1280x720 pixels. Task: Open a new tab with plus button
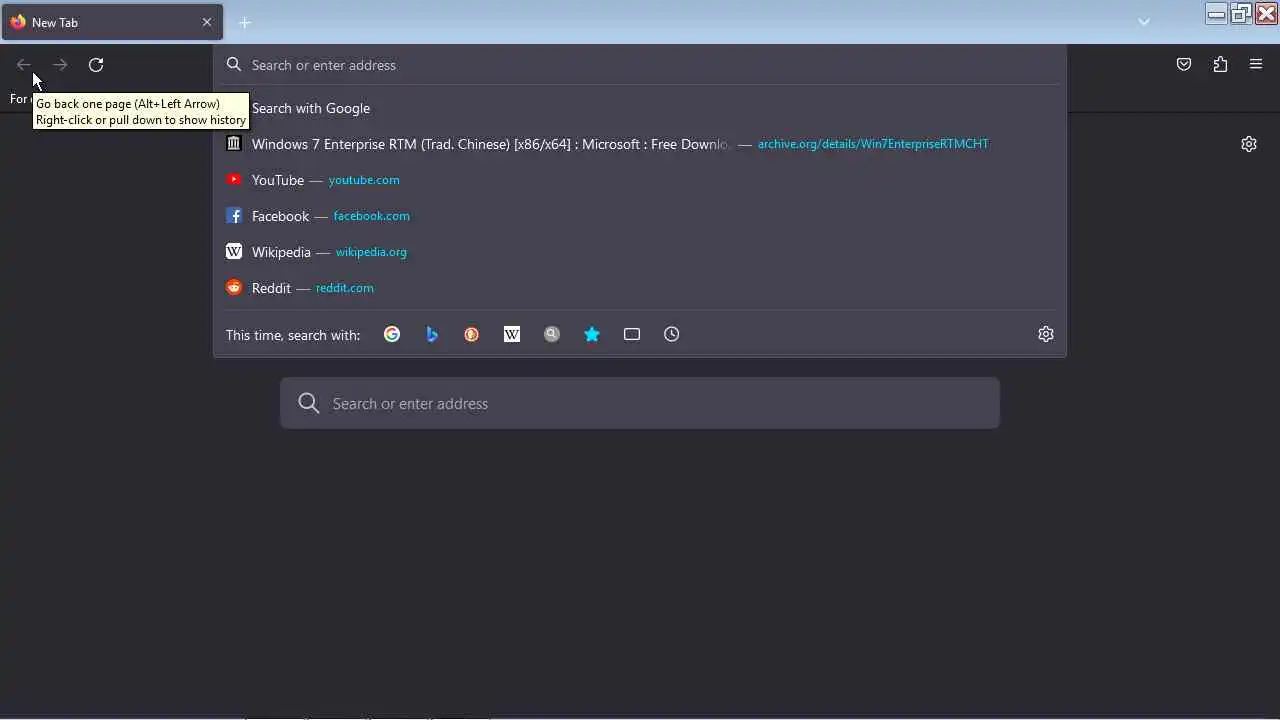click(x=245, y=22)
